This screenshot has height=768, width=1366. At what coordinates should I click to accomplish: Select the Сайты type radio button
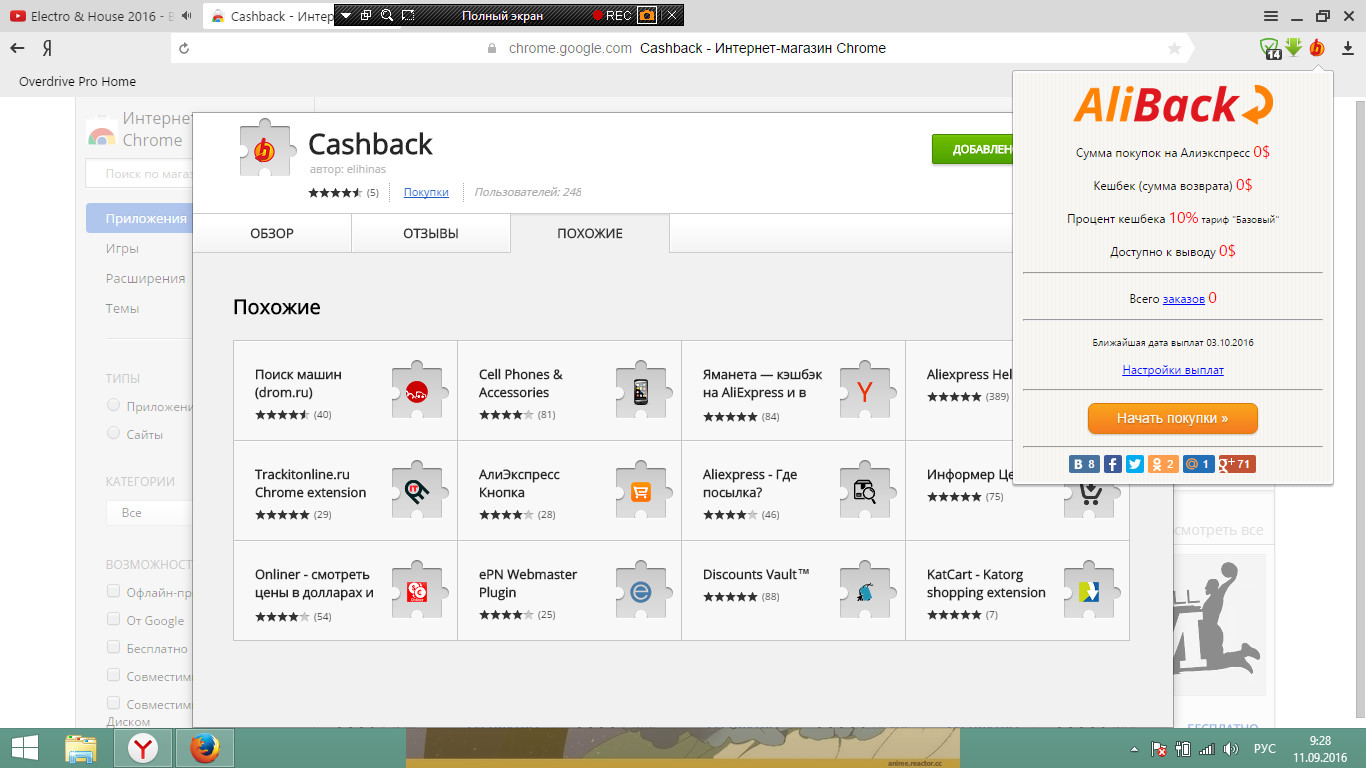click(x=114, y=433)
